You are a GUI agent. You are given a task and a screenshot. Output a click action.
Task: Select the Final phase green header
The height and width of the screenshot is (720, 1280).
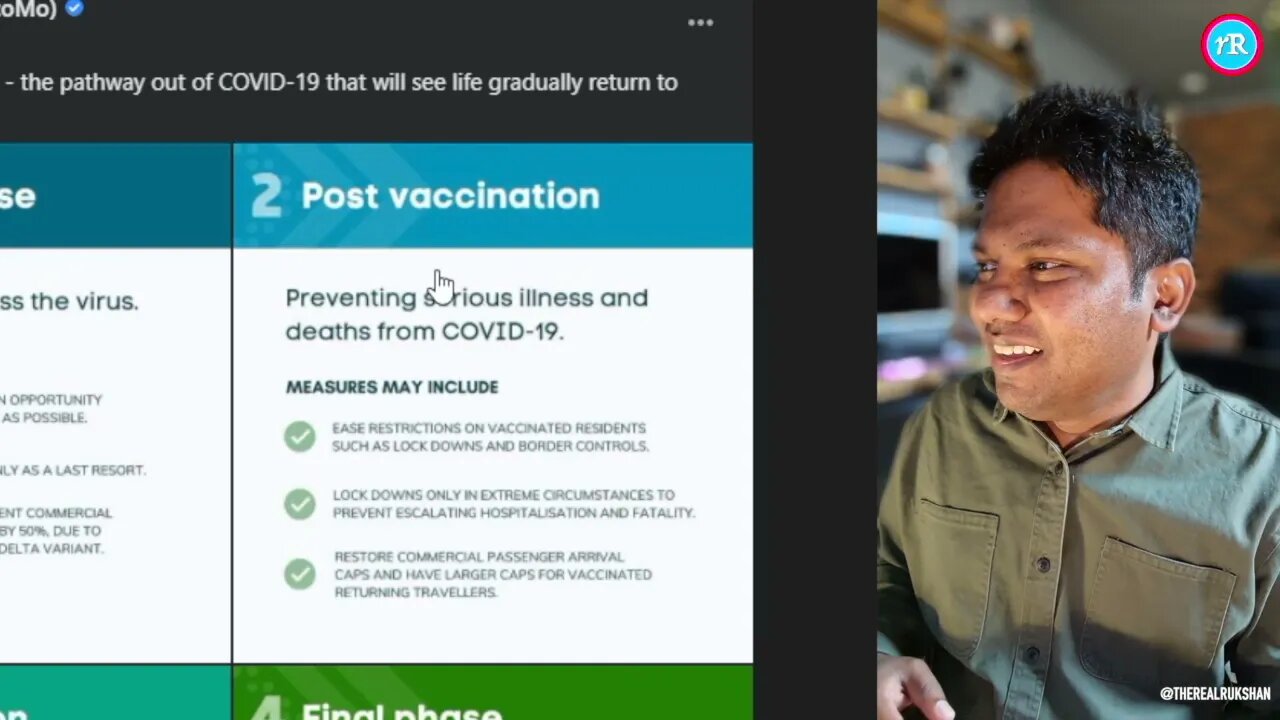pos(493,693)
